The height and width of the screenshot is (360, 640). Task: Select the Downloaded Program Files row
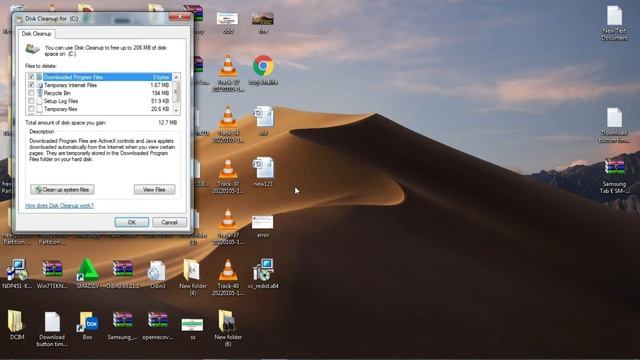click(99, 77)
